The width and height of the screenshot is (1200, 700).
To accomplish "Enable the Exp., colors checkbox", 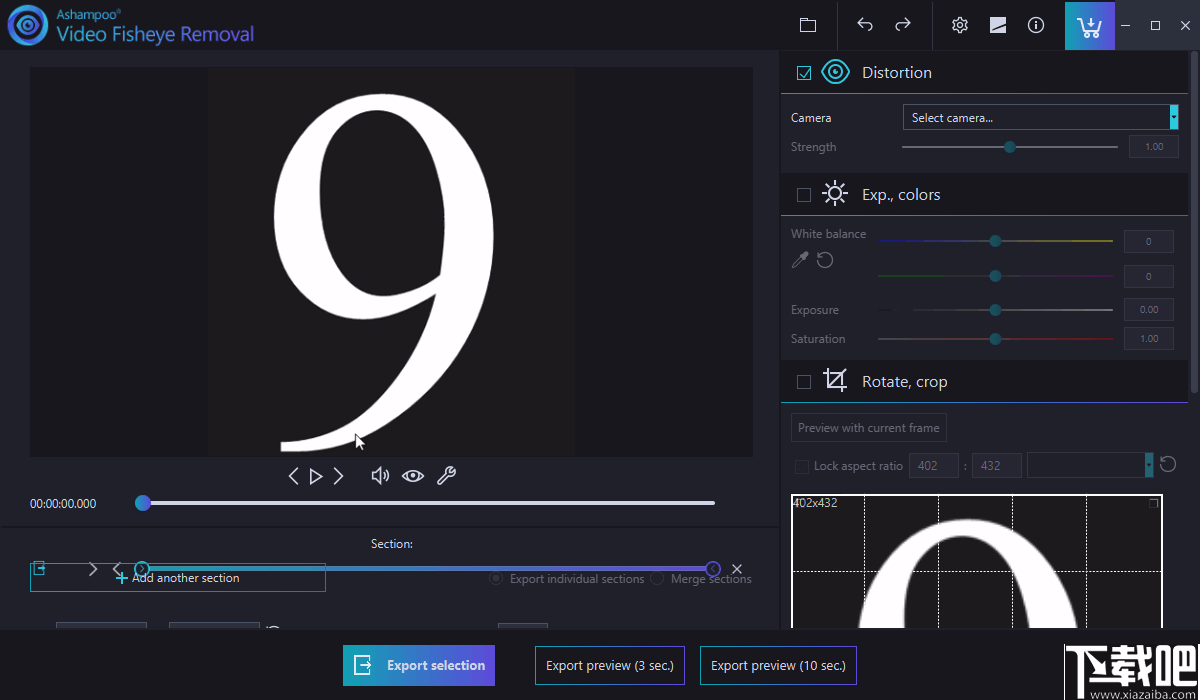I will pos(804,195).
